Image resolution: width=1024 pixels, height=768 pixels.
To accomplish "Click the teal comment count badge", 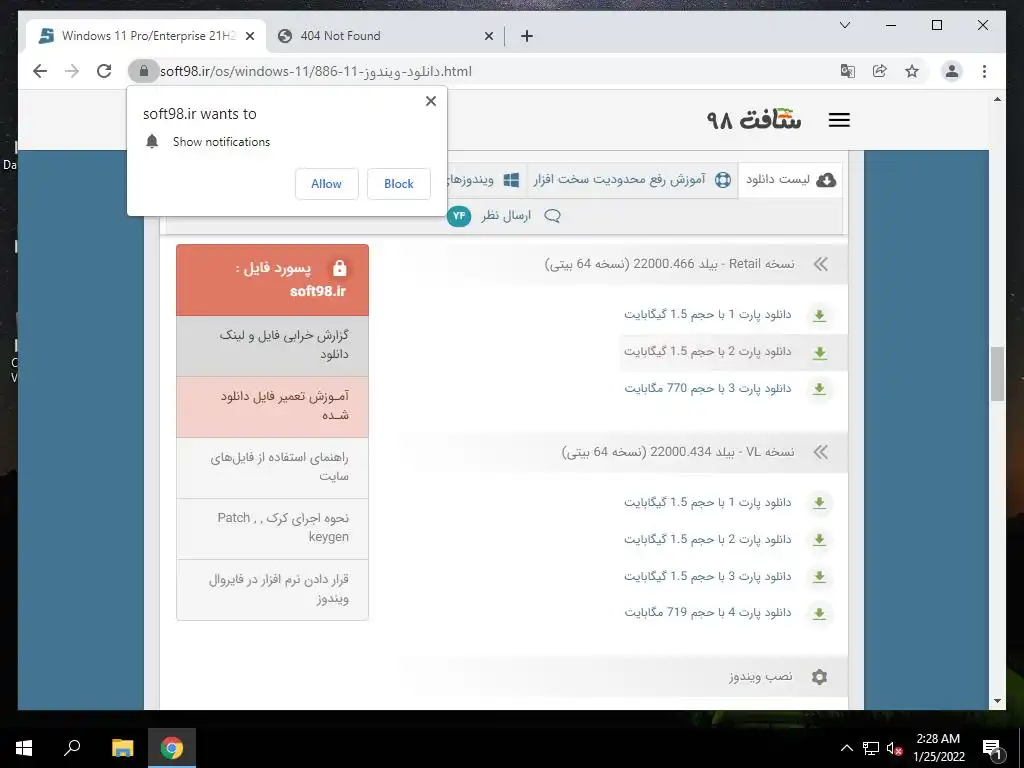I will pyautogui.click(x=459, y=216).
